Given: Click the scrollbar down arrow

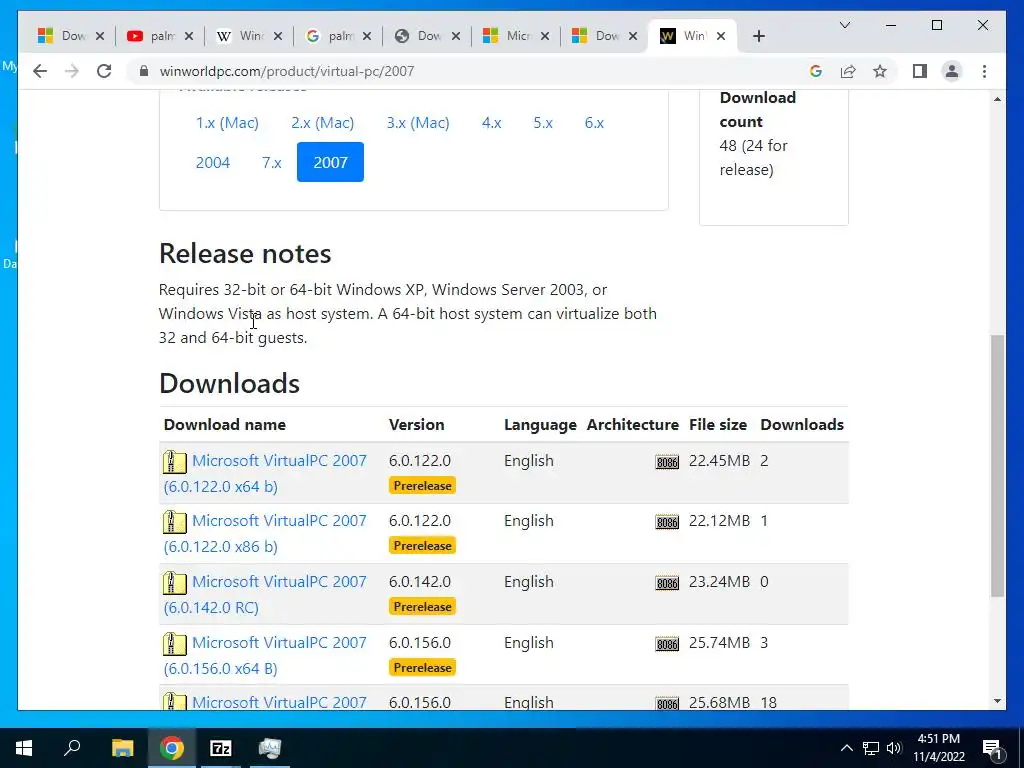Looking at the screenshot, I should (997, 701).
